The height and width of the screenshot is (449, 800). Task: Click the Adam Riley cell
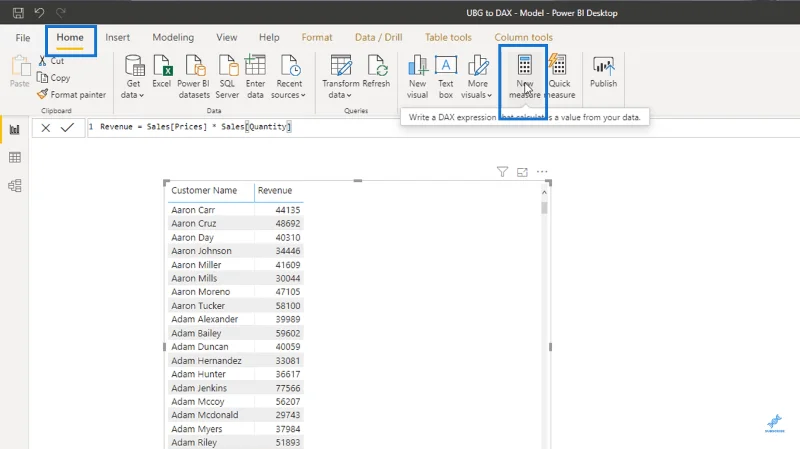pos(194,442)
